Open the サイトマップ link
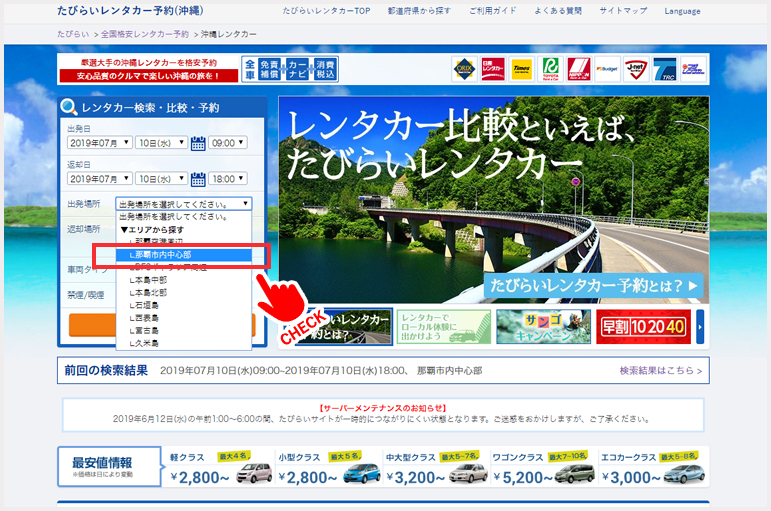The height and width of the screenshot is (511, 771). point(623,11)
